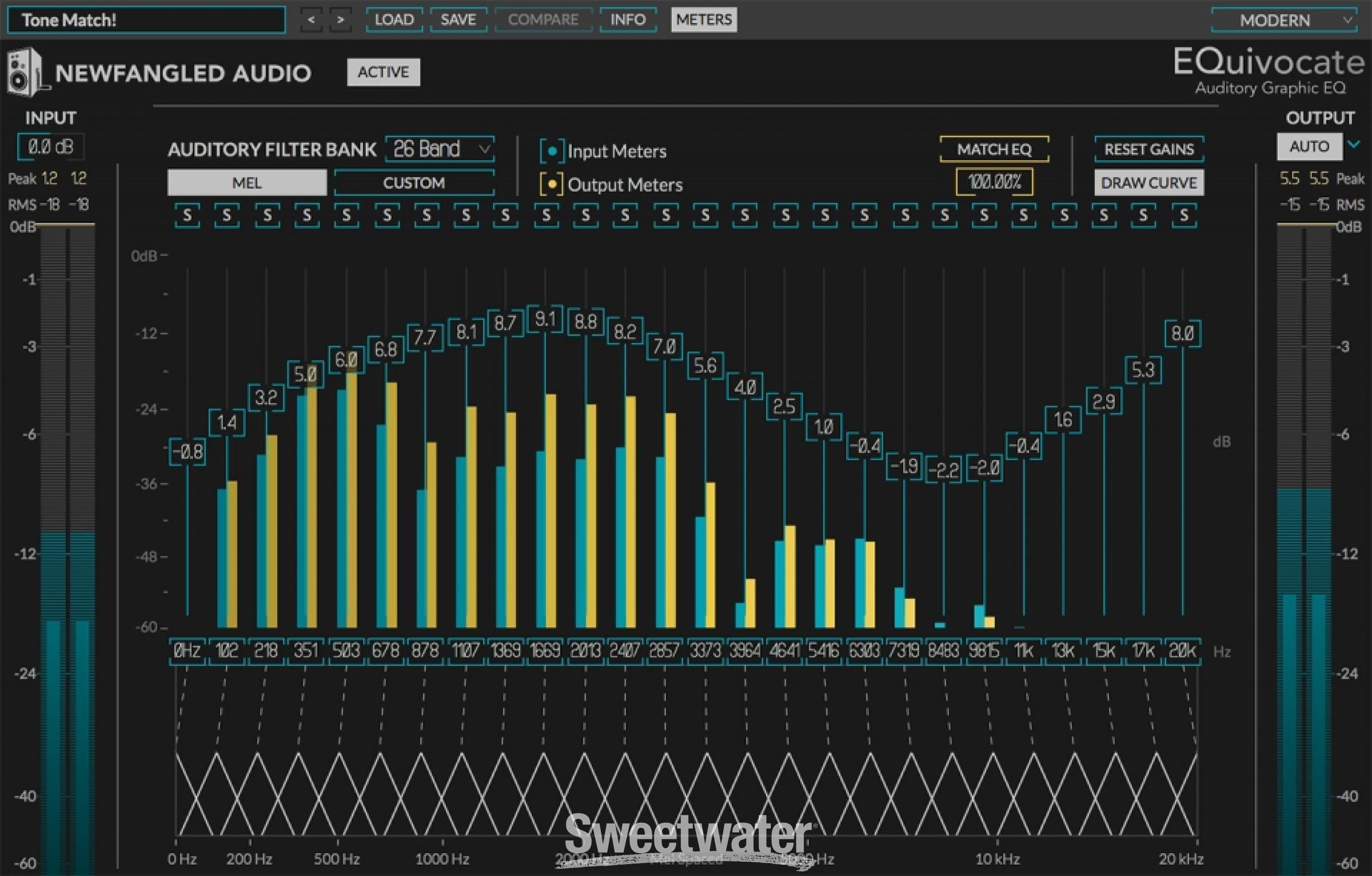Screen dimensions: 1372x876
Task: Solo the 5416 Hz band
Action: (x=825, y=215)
